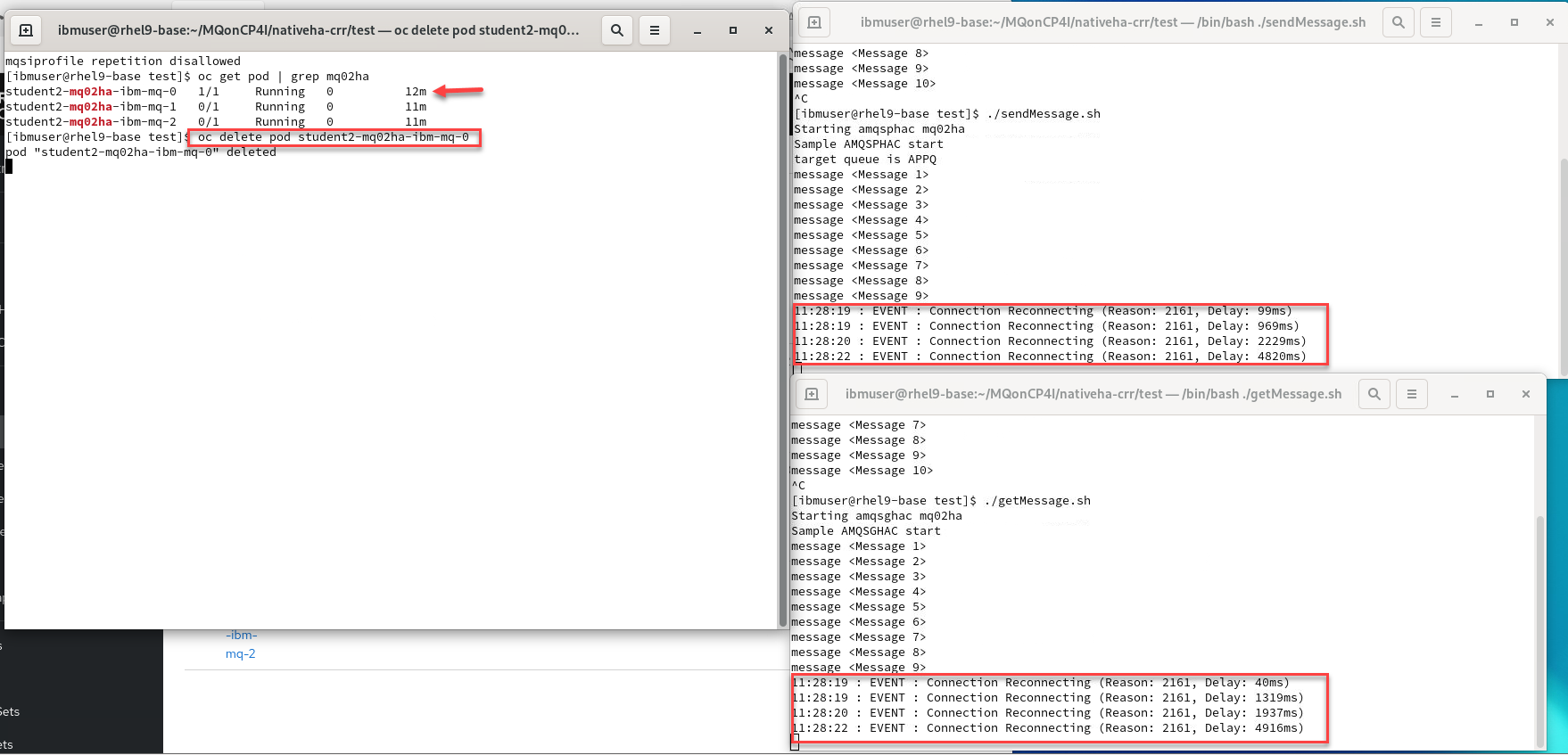Create a new tab in the getMessage.sh terminal
The height and width of the screenshot is (755, 1568).
pos(811,394)
